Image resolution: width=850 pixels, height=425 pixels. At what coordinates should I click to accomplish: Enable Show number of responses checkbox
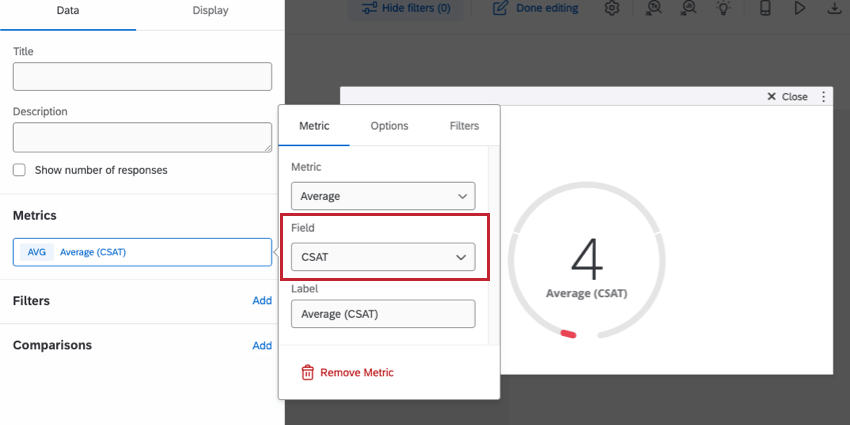[x=20, y=170]
